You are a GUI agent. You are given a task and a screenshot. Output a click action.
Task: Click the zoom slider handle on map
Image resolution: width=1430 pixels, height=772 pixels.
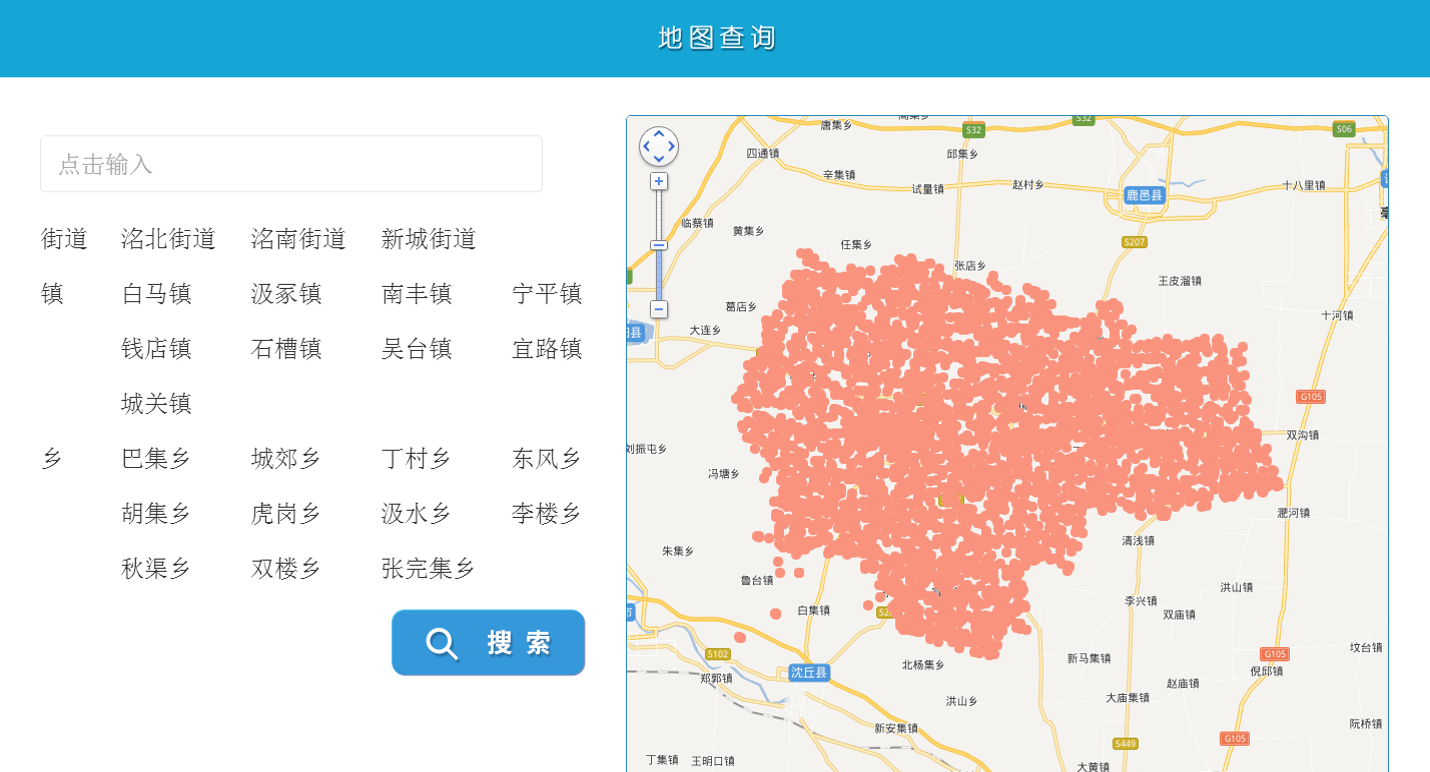click(x=659, y=245)
